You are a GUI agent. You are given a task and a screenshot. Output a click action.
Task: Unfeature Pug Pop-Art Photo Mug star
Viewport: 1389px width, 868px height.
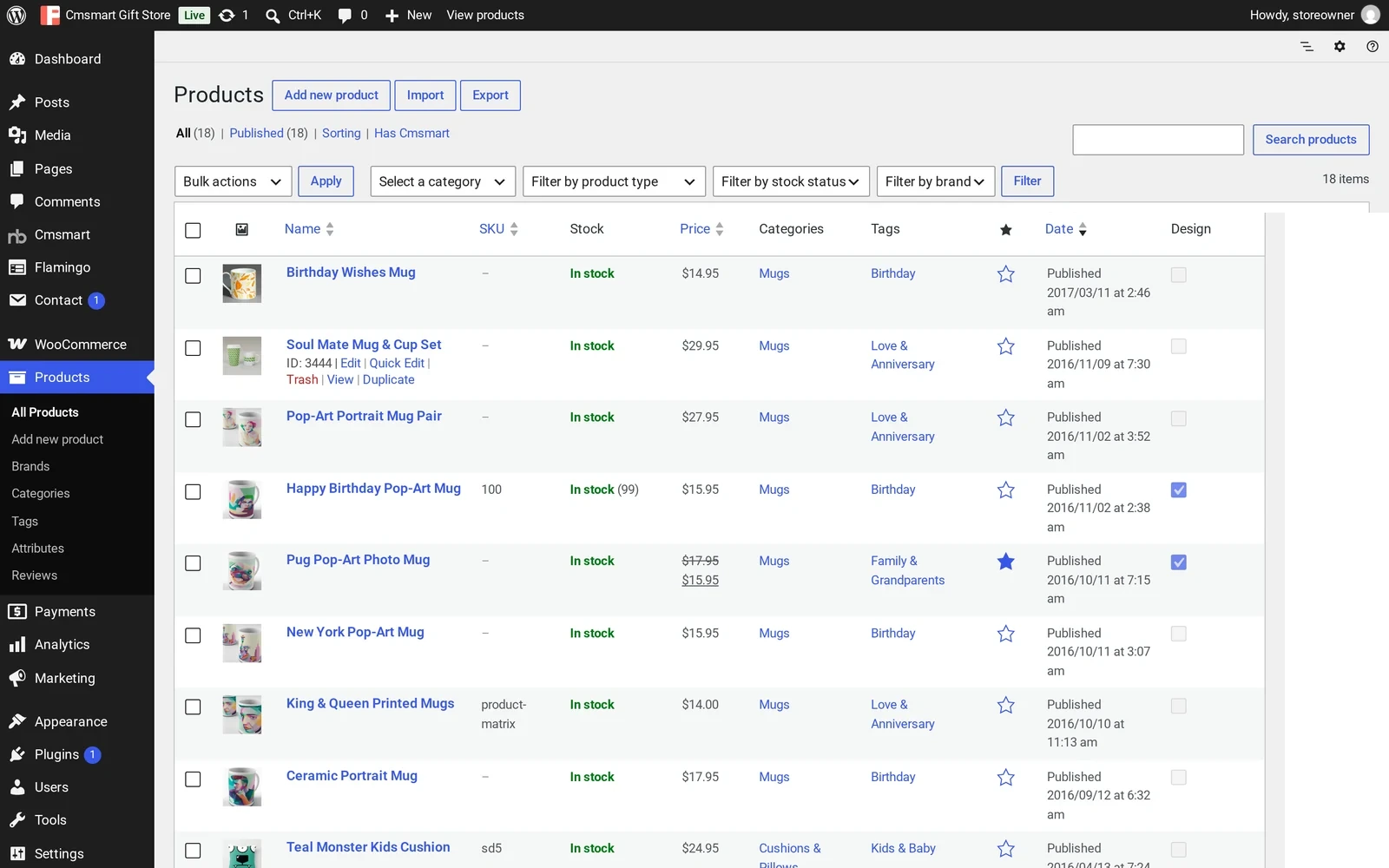[x=1005, y=562]
